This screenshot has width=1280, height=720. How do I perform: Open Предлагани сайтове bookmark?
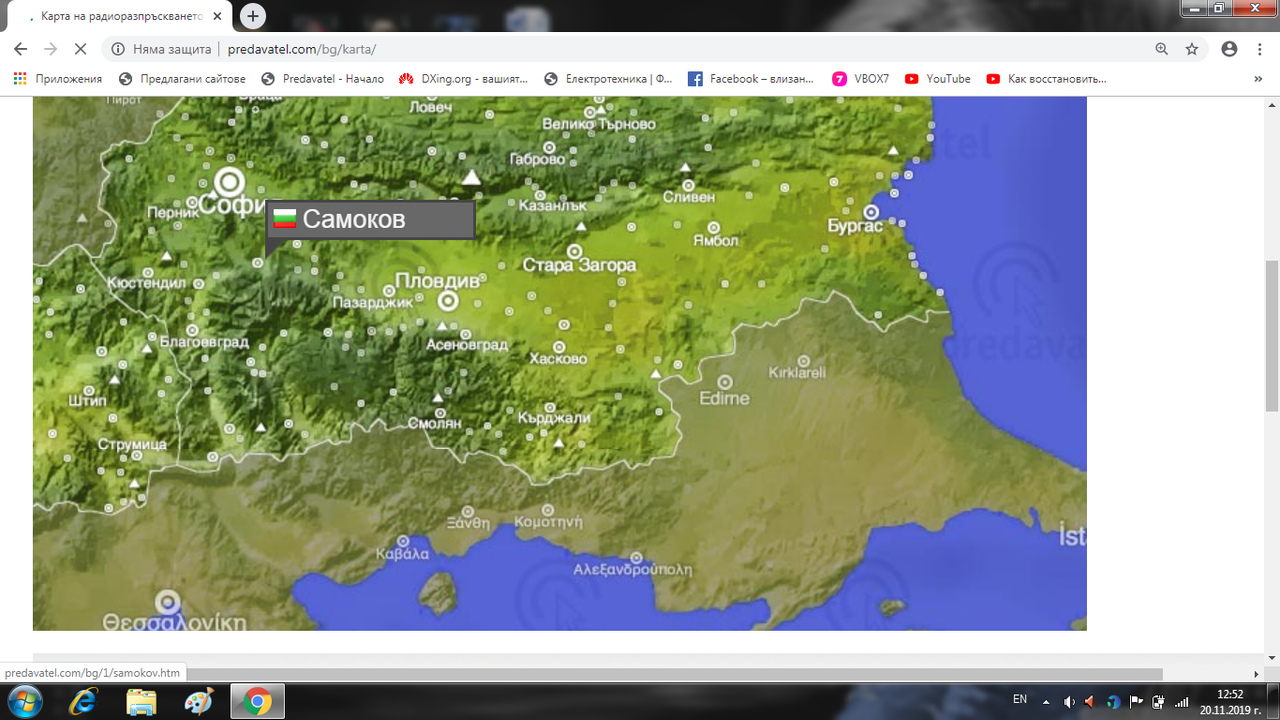pos(181,79)
